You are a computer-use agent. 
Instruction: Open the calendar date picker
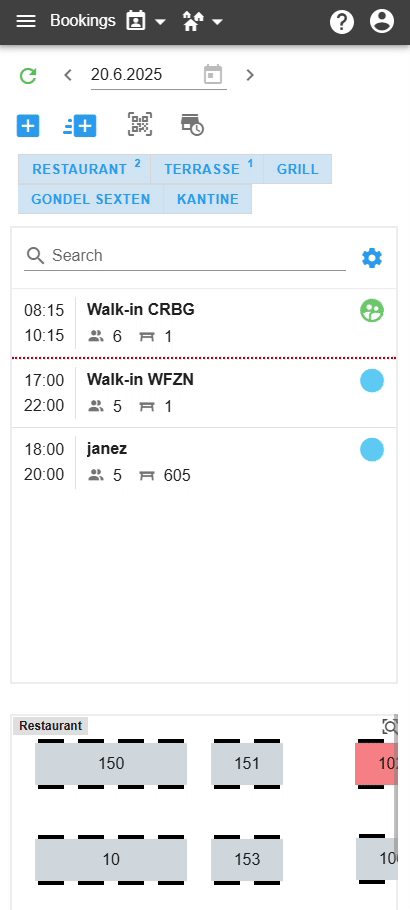pos(213,75)
